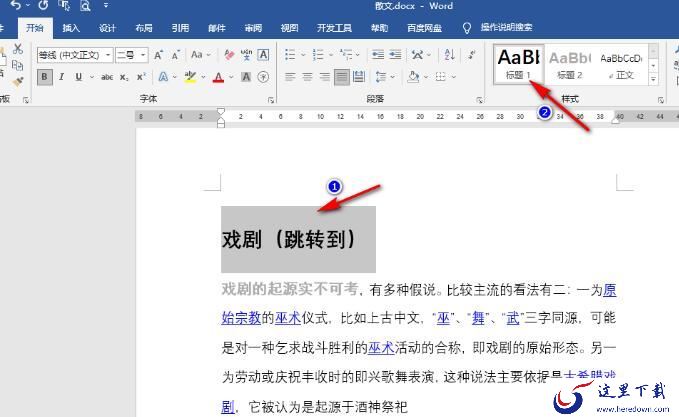Open the Paragraph dialog launcher

coord(479,100)
